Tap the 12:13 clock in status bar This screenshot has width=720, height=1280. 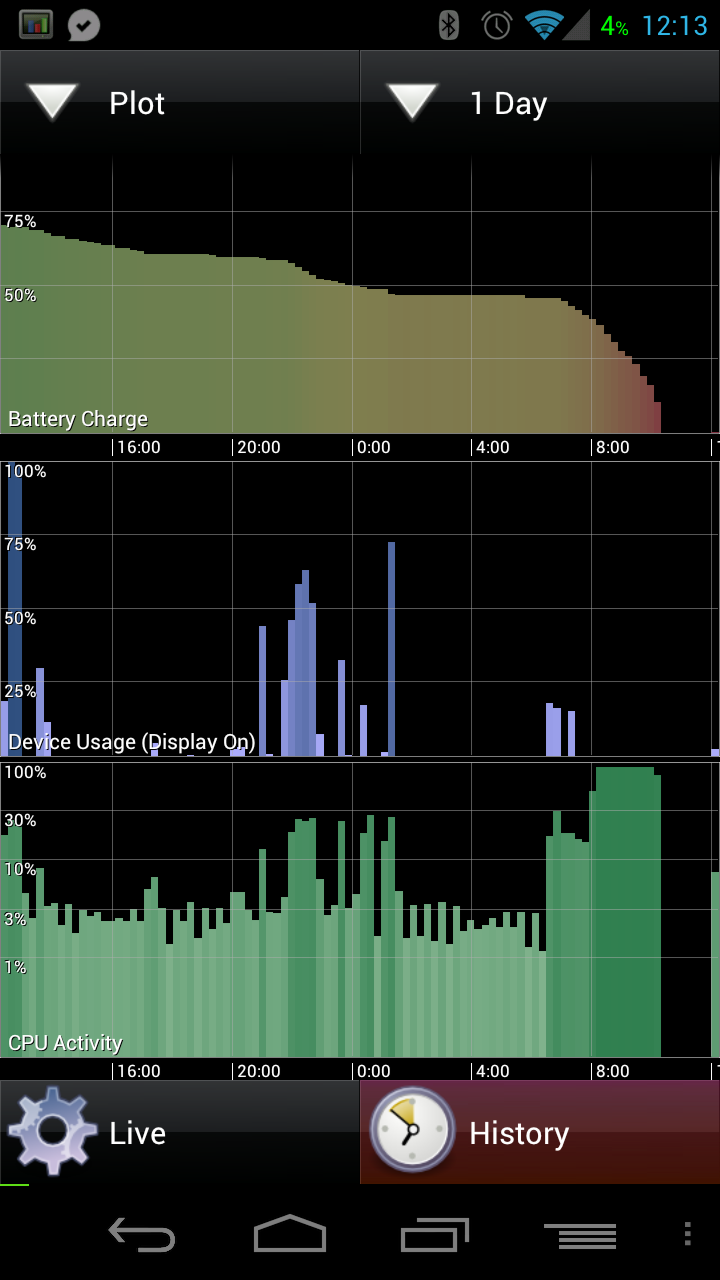click(x=675, y=26)
